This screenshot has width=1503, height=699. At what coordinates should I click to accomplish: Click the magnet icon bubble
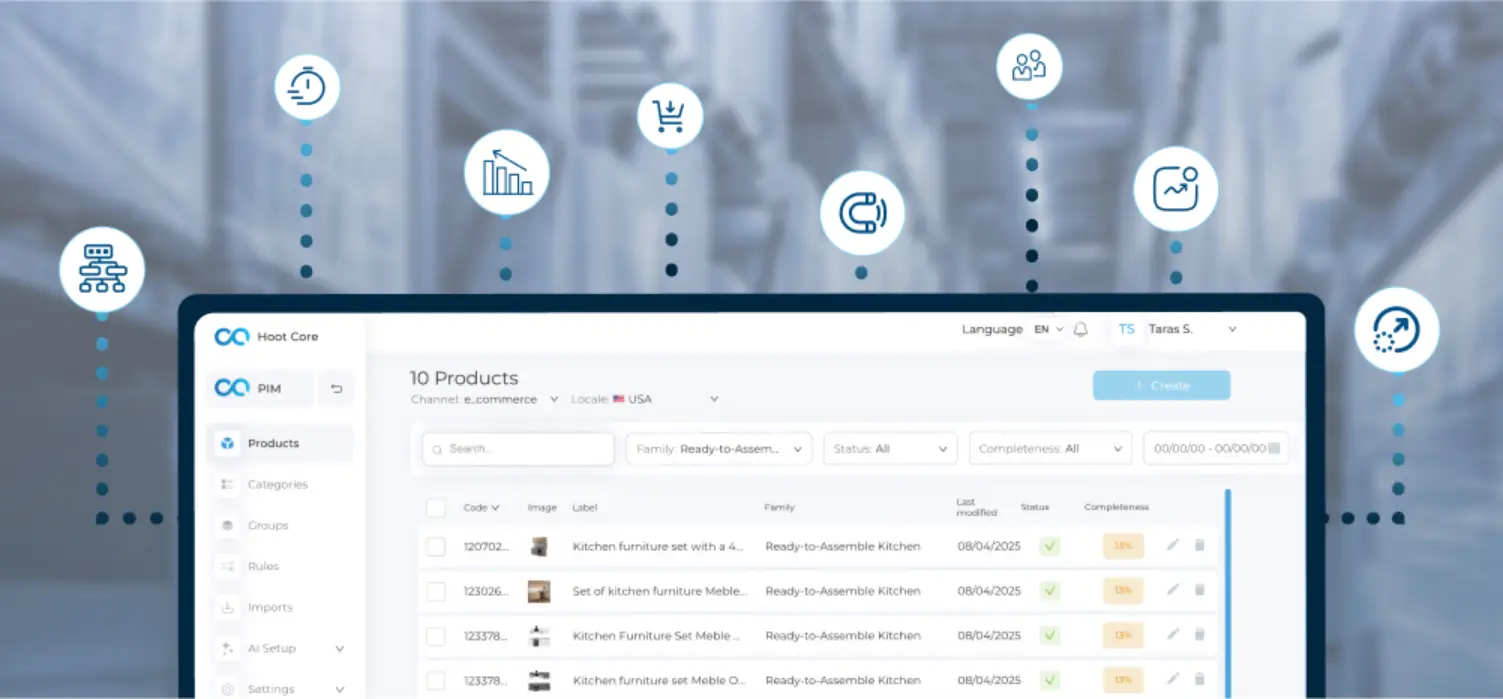pyautogui.click(x=862, y=214)
